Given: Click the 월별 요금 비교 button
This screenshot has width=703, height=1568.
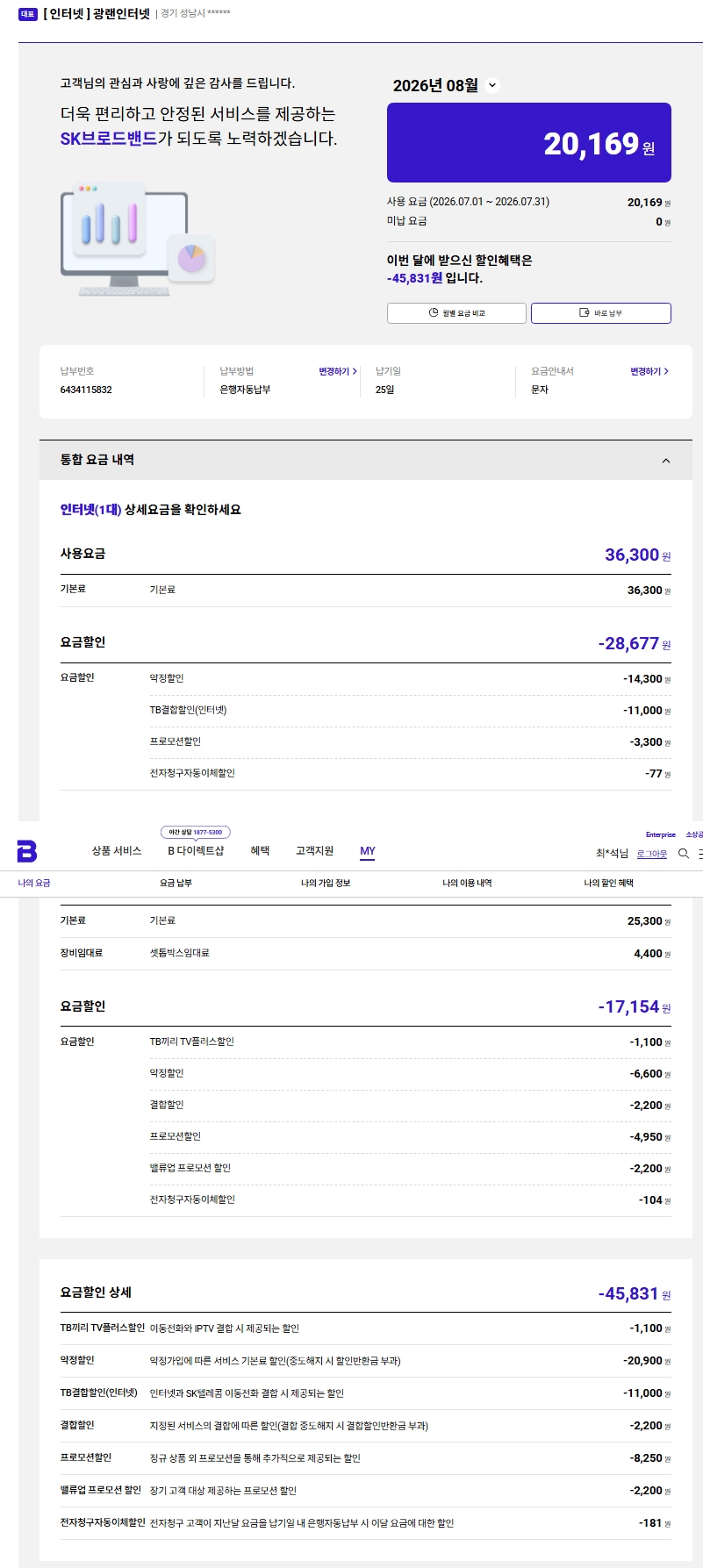Looking at the screenshot, I should click(x=456, y=313).
